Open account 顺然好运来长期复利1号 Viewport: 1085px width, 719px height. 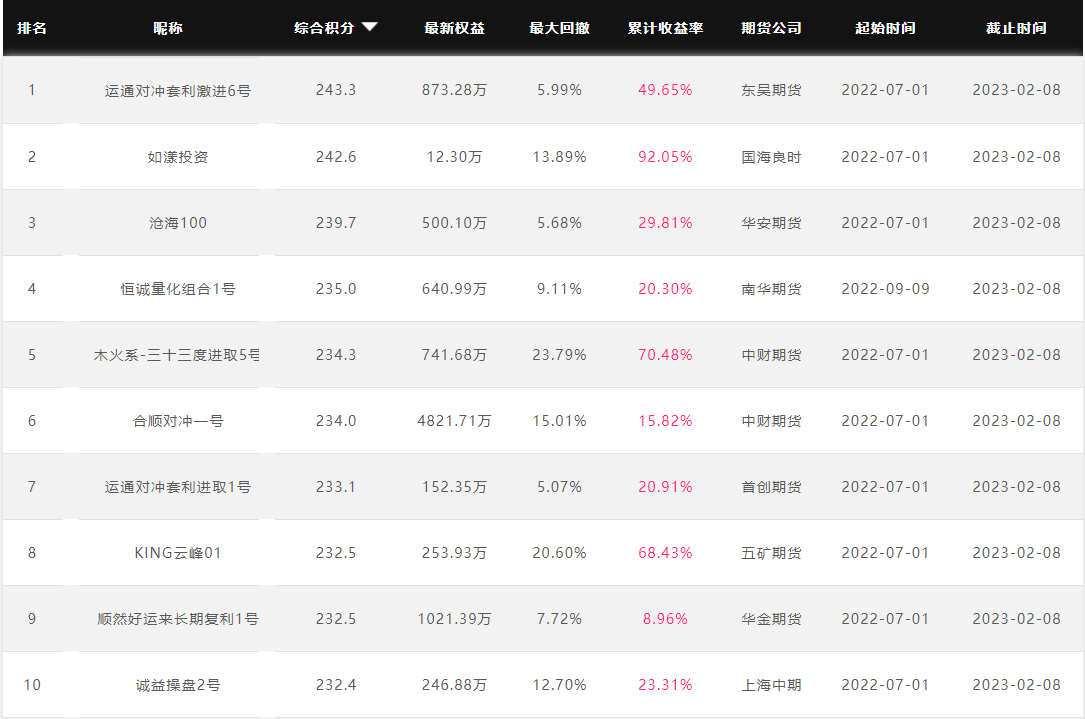coord(178,619)
